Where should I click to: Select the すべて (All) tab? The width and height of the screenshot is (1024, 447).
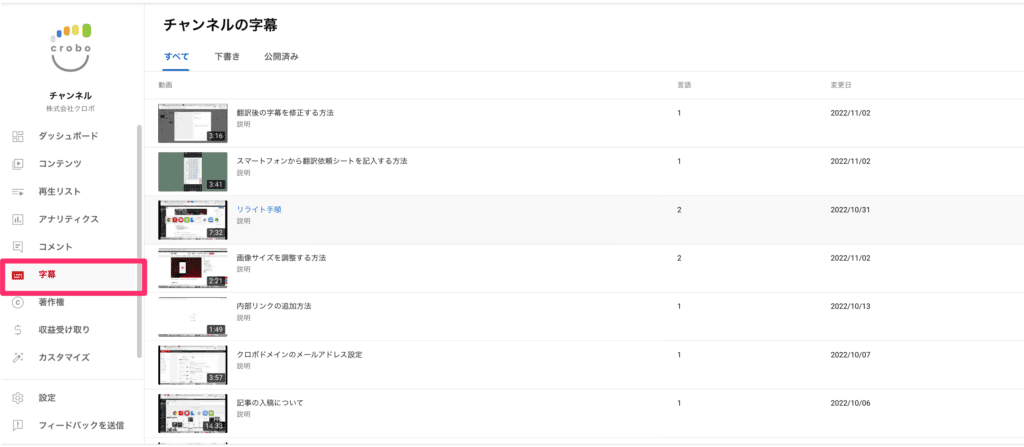(176, 56)
